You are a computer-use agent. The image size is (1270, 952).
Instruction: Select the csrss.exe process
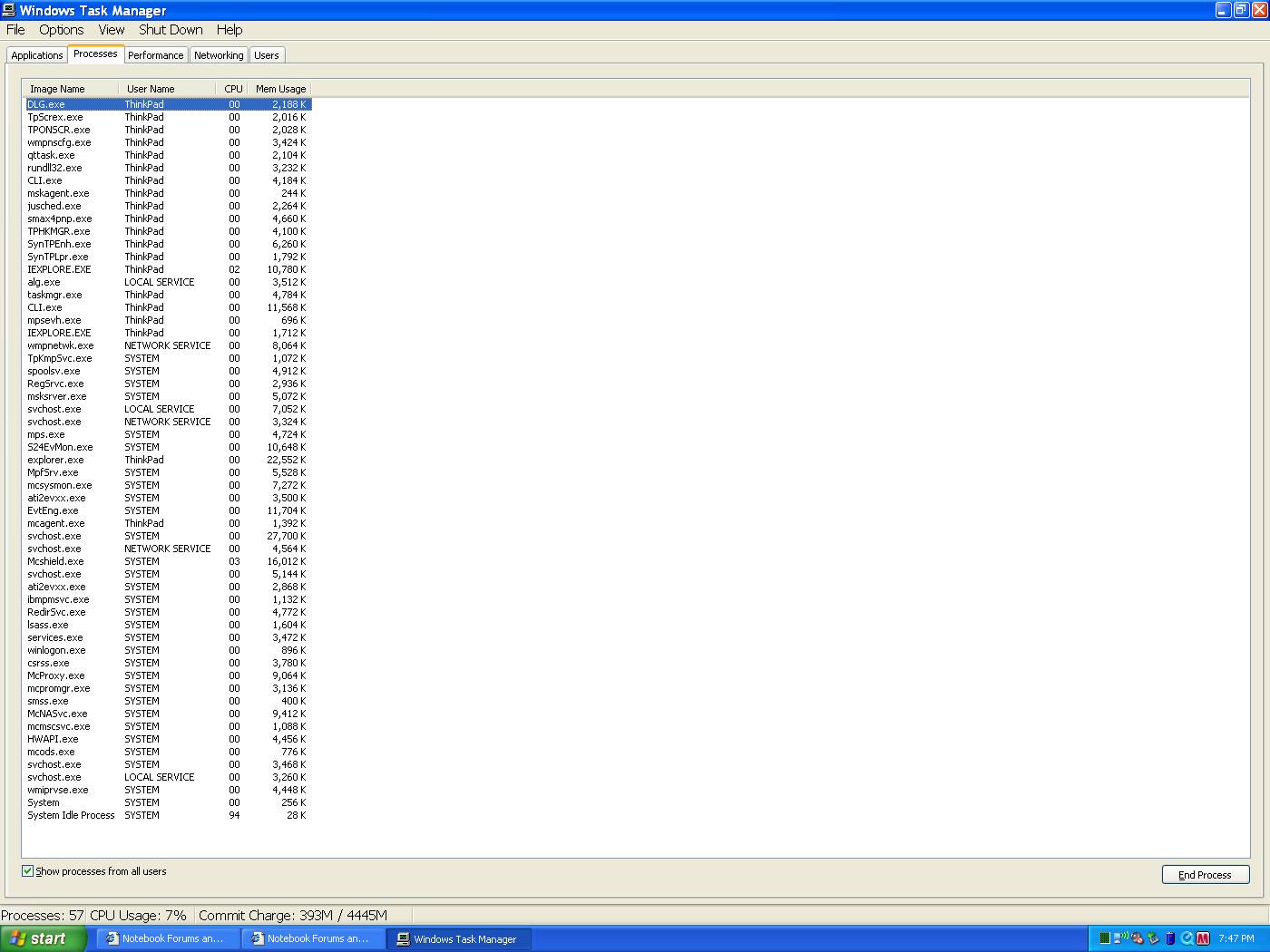(x=169, y=663)
